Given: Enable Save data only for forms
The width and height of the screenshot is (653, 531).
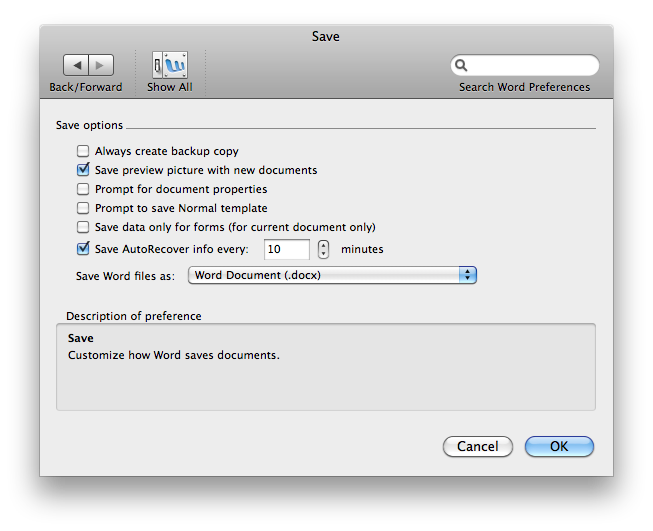Looking at the screenshot, I should [83, 227].
